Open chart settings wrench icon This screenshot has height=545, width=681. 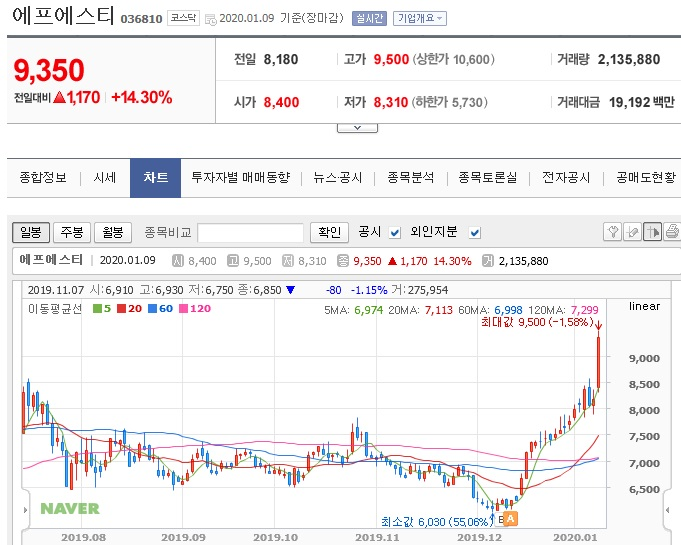coord(613,231)
